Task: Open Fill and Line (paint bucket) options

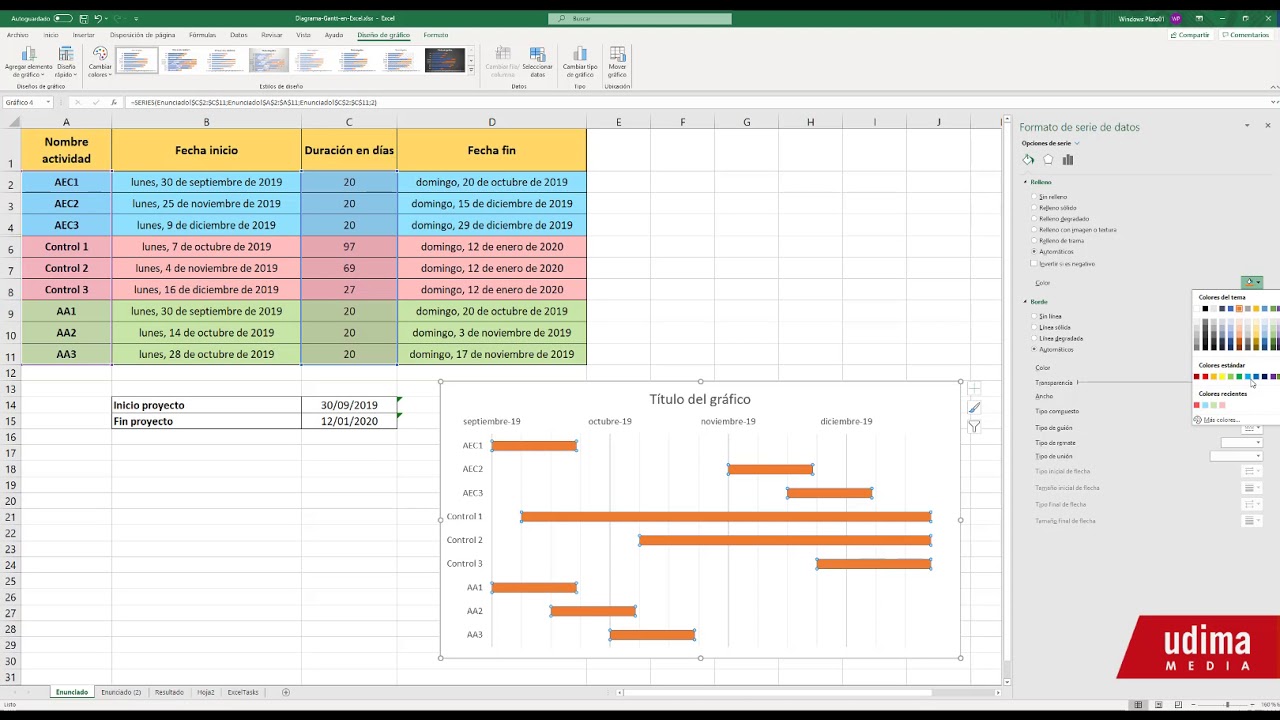Action: coord(1028,160)
